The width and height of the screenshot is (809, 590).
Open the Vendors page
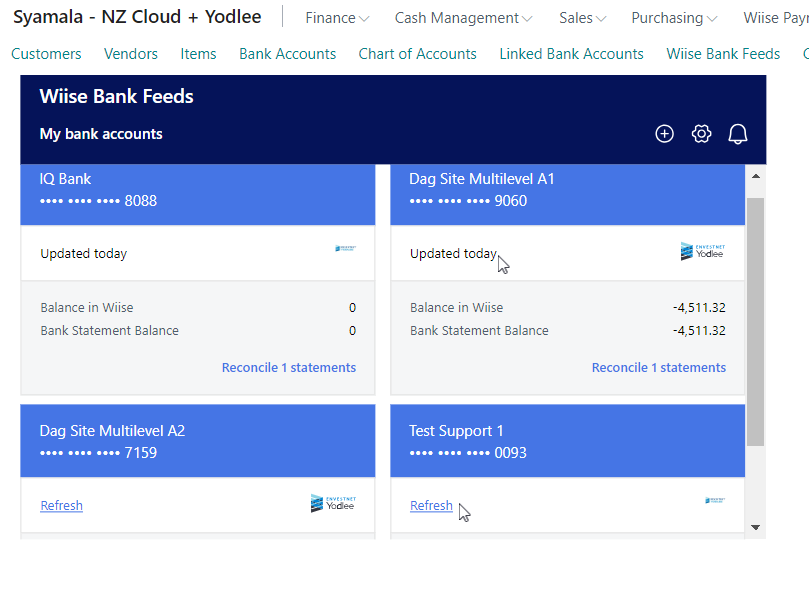131,54
